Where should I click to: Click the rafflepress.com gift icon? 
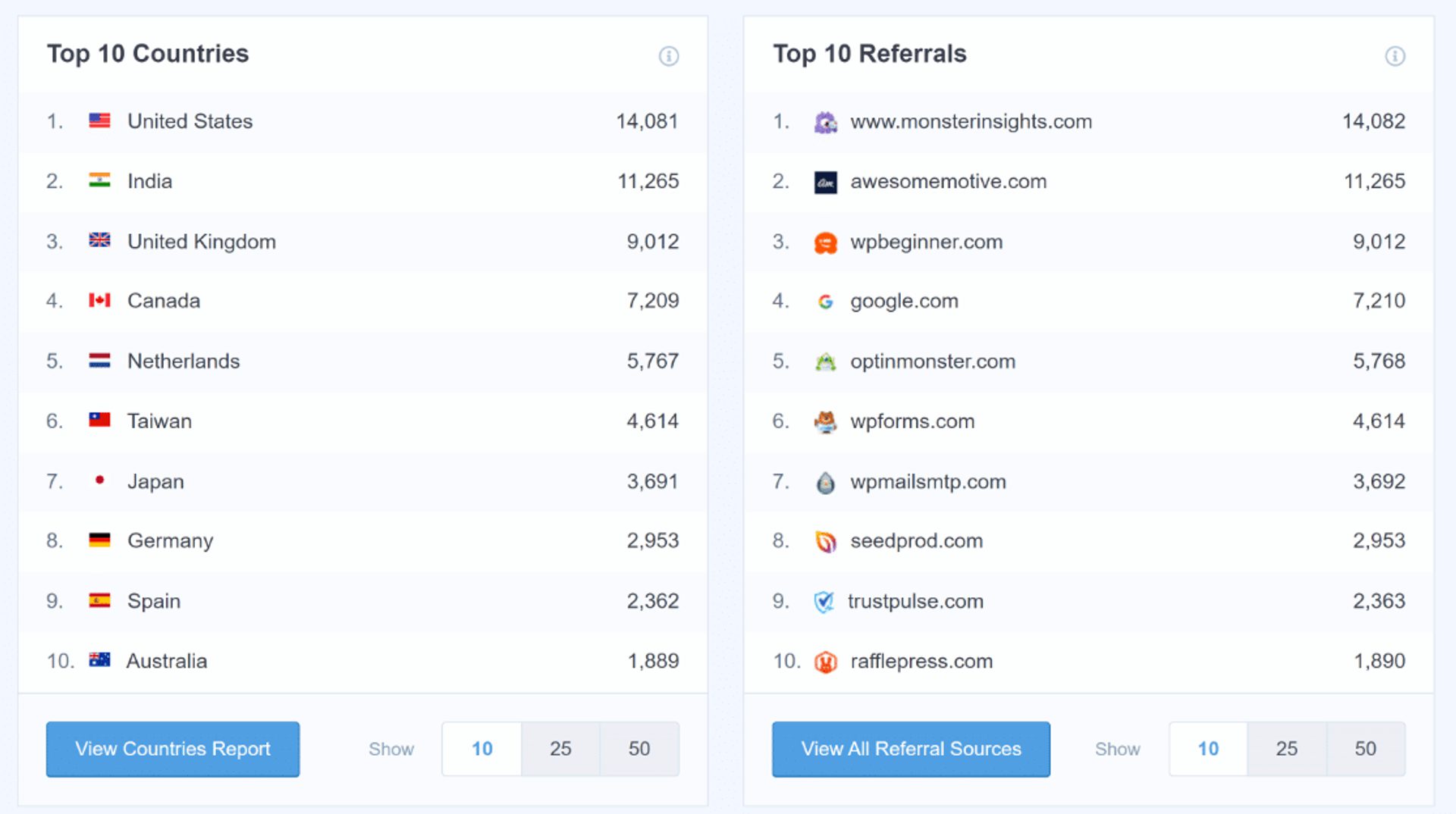pos(826,660)
